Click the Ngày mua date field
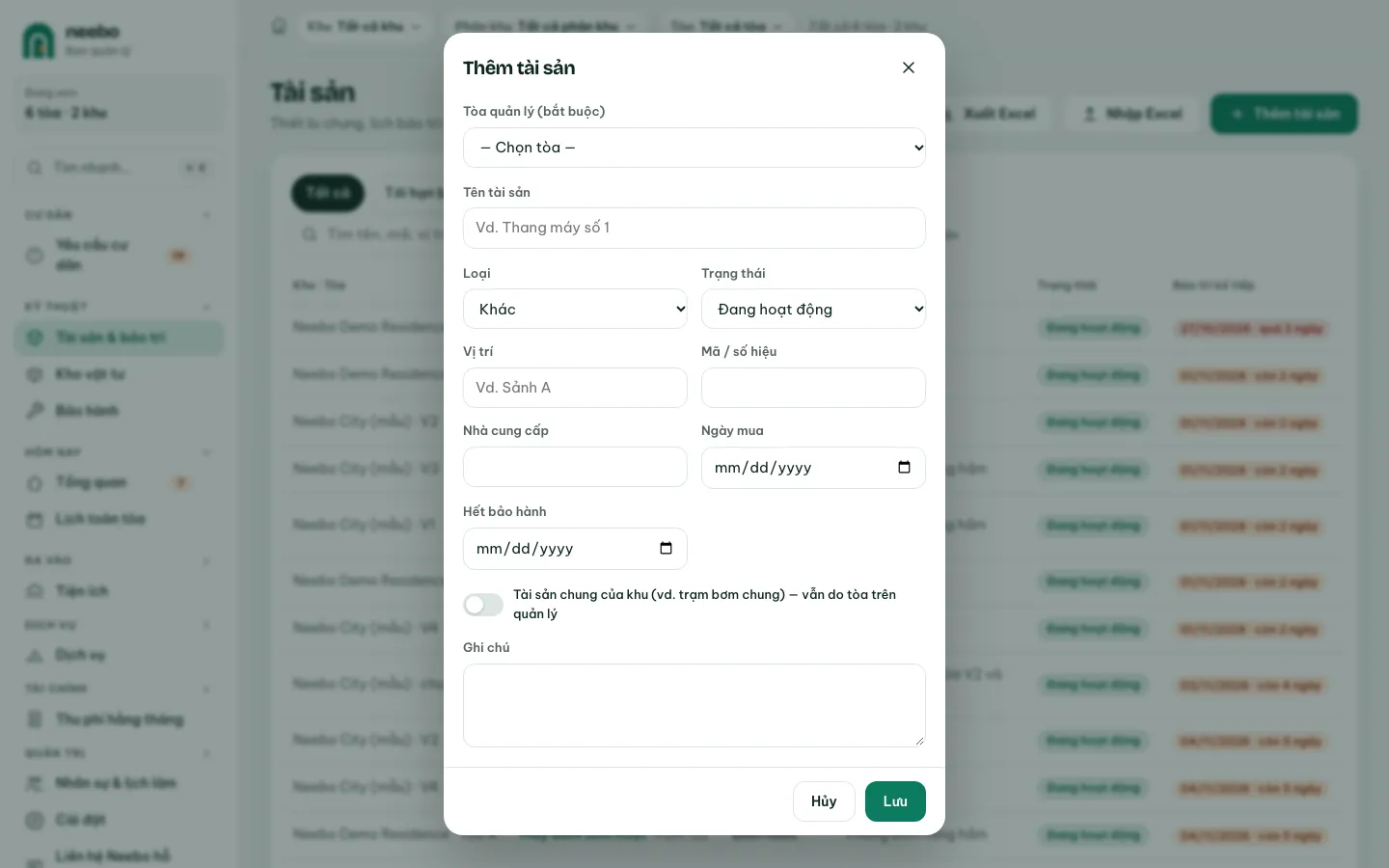This screenshot has width=1389, height=868. pos(813,468)
